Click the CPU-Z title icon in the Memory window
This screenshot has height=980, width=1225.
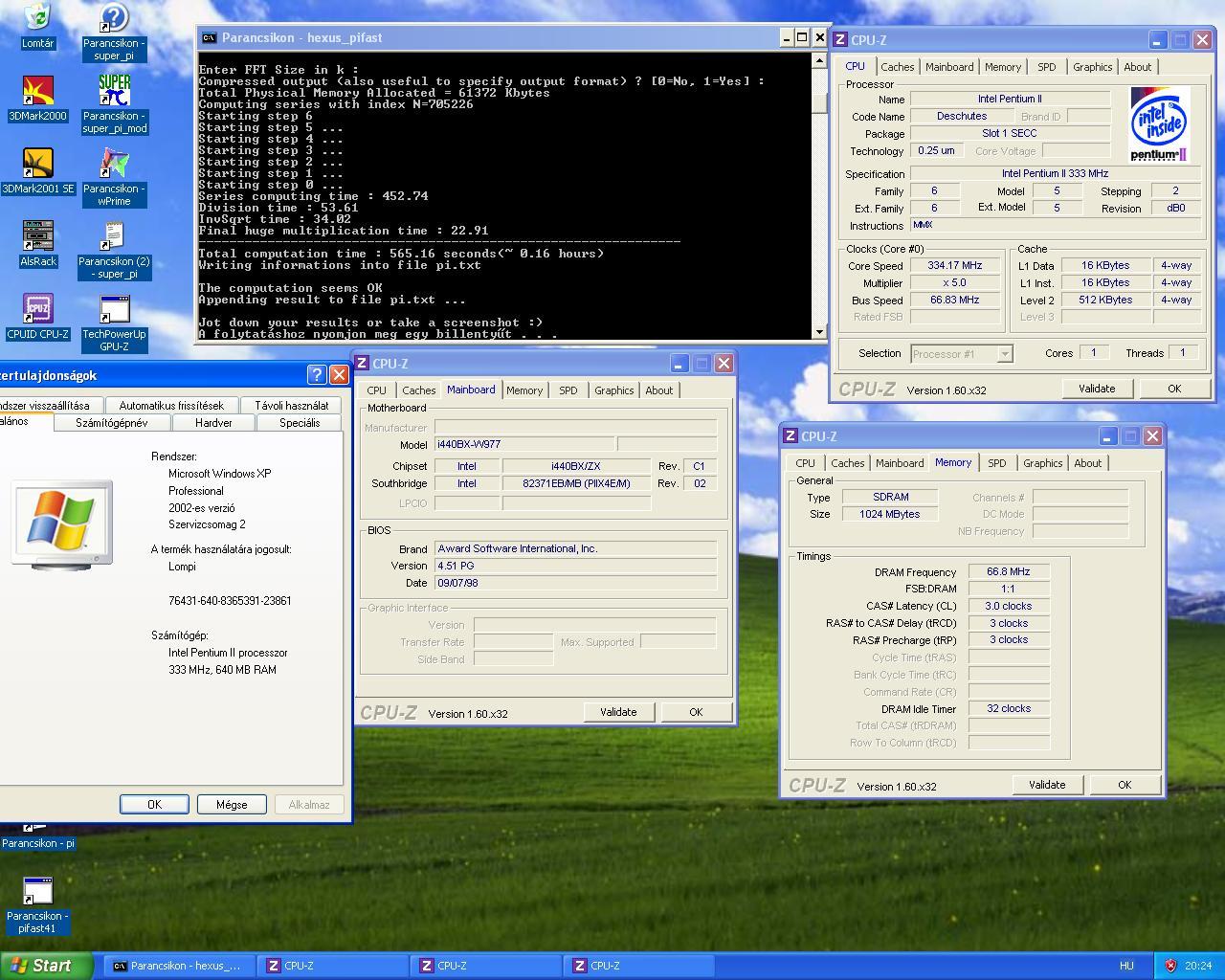[791, 436]
